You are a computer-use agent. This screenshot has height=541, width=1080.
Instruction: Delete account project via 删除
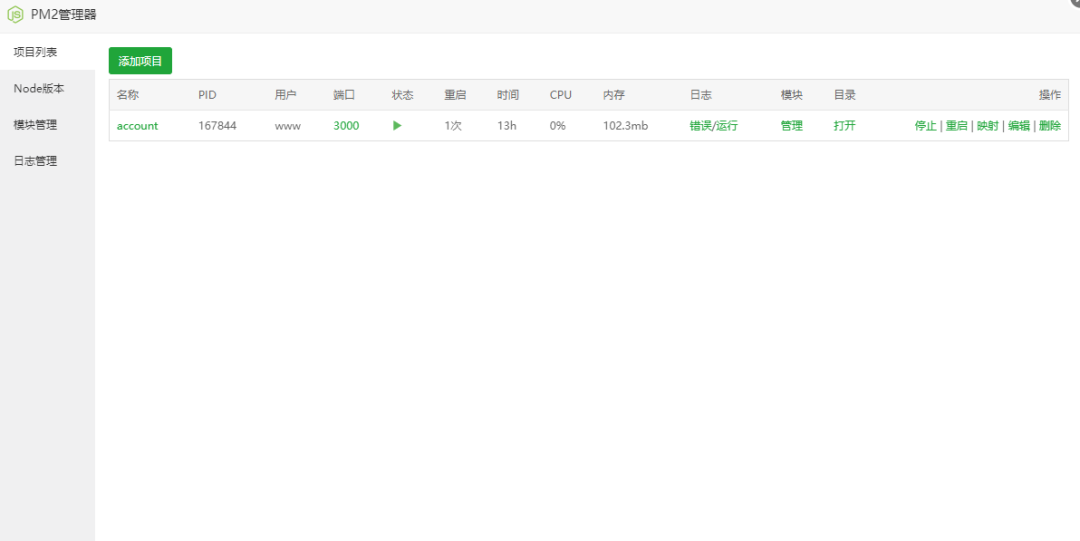1050,126
